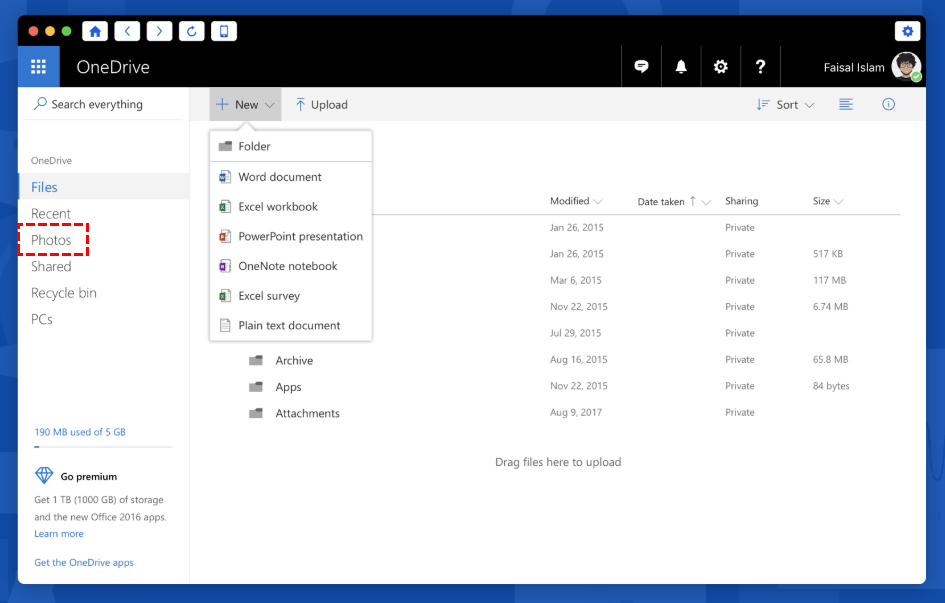Switch view layout using list icon

[846, 104]
